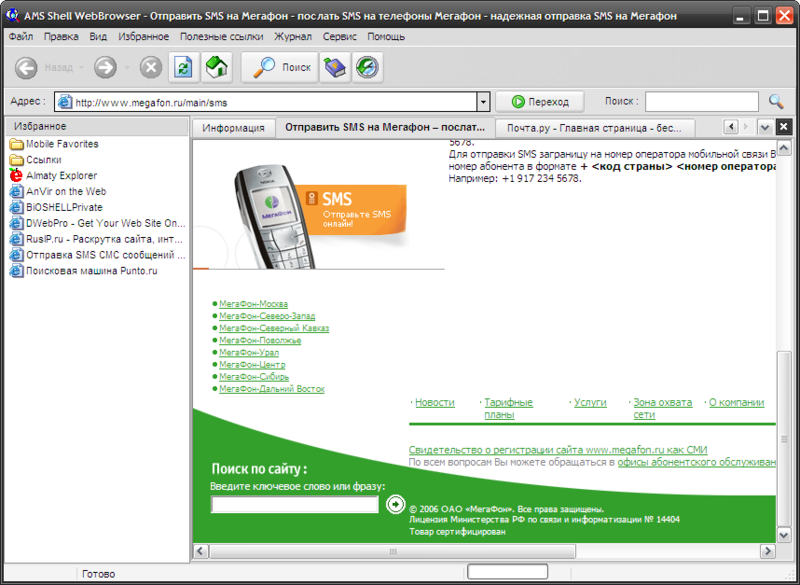Open DWebPro favorite link

[97, 223]
